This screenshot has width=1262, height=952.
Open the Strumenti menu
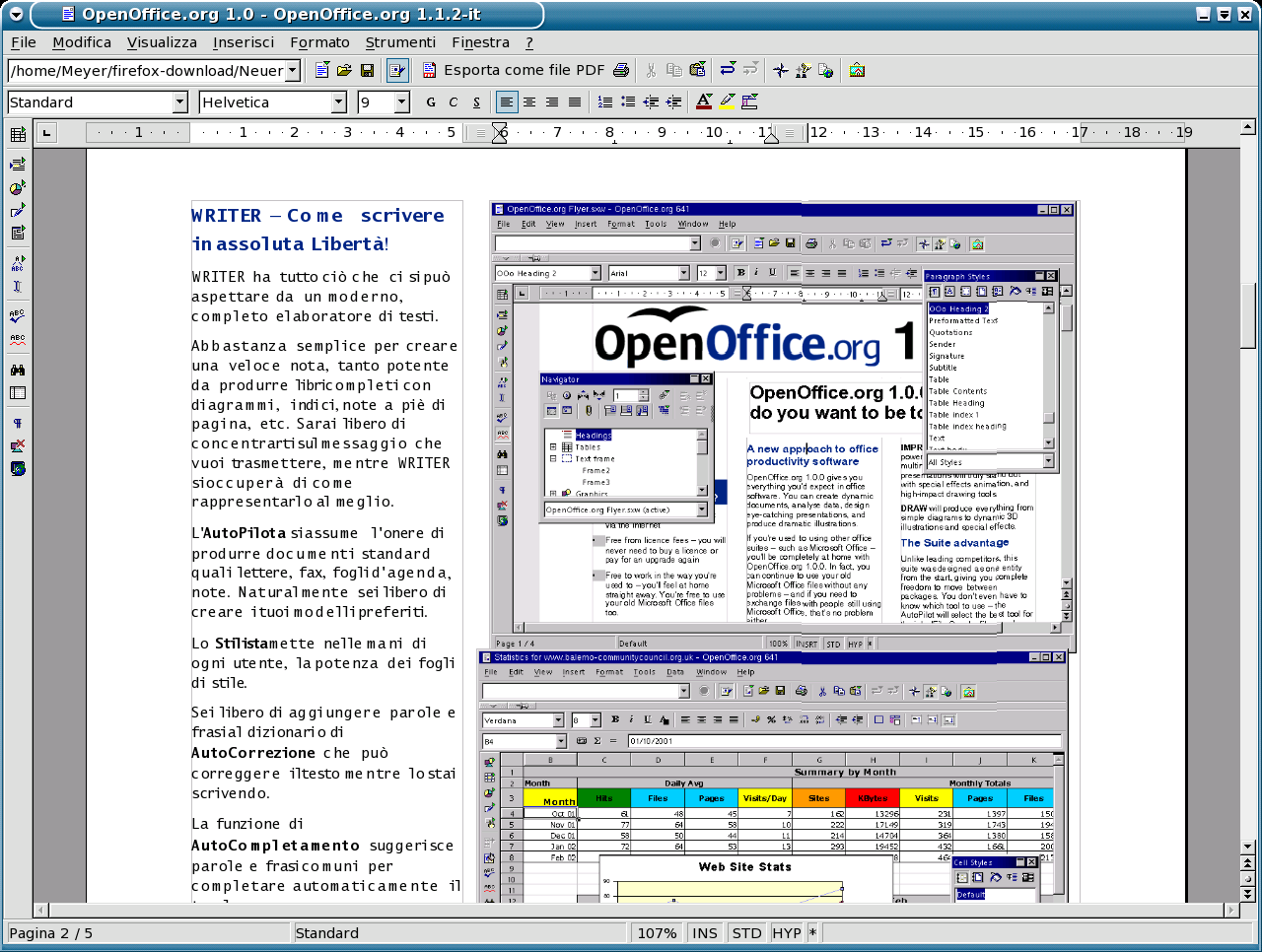pos(400,42)
